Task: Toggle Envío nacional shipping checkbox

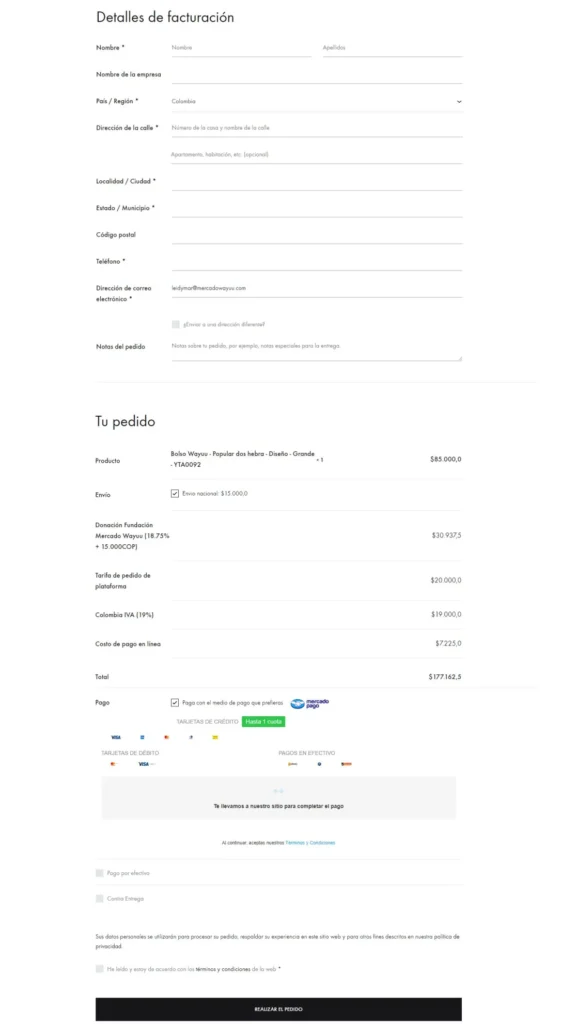Action: pyautogui.click(x=174, y=494)
